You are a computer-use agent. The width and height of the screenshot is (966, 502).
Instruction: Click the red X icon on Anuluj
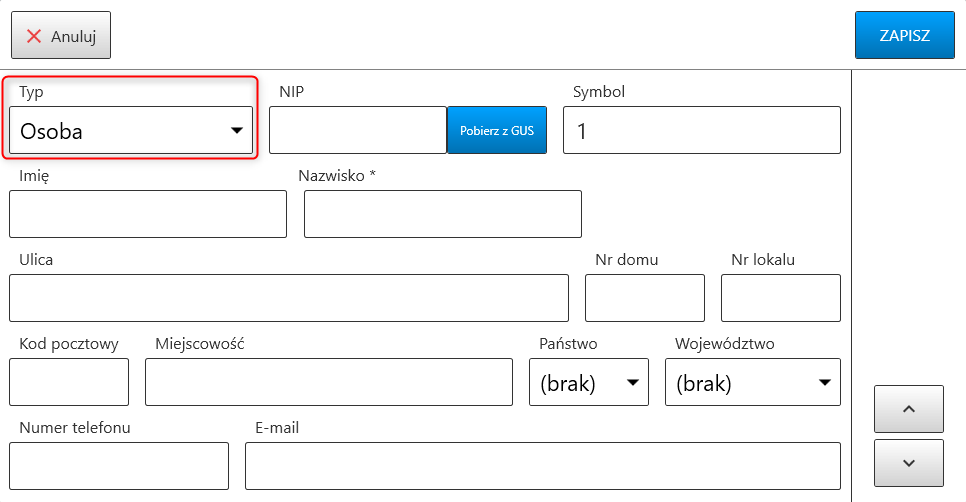coord(34,36)
